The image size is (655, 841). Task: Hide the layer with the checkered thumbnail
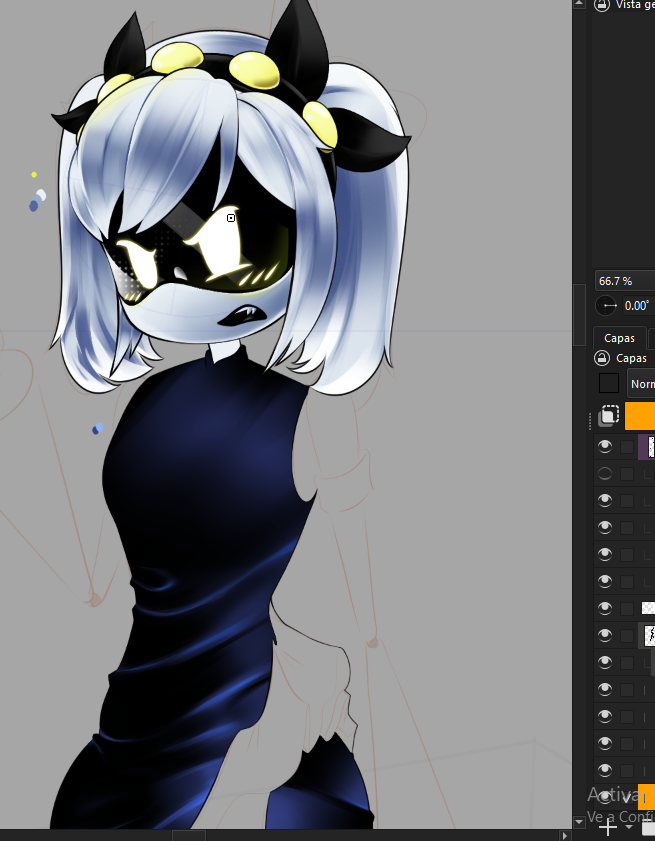[605, 608]
